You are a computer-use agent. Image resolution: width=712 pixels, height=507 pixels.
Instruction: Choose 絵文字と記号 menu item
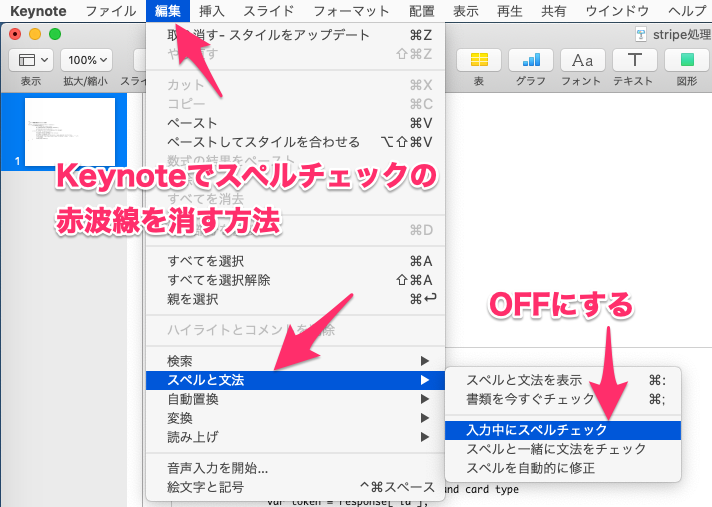[x=295, y=487]
